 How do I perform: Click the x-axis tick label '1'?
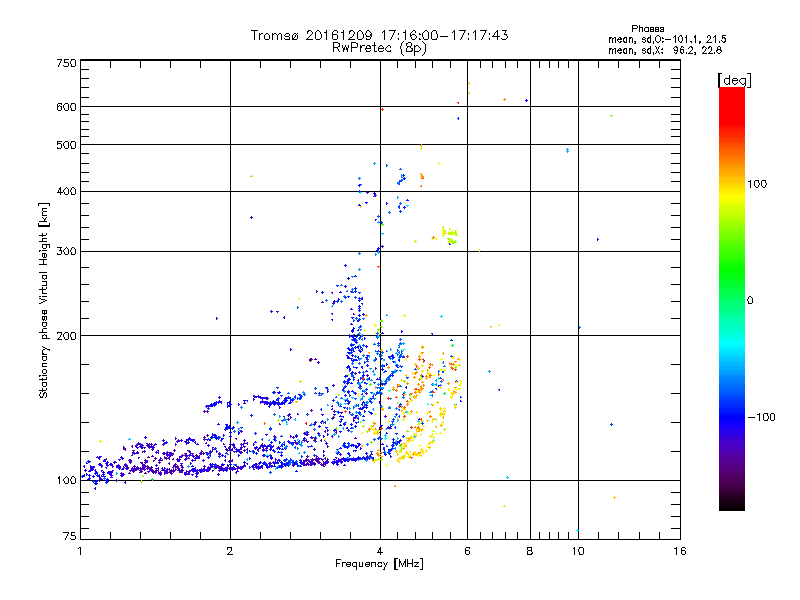(x=80, y=551)
